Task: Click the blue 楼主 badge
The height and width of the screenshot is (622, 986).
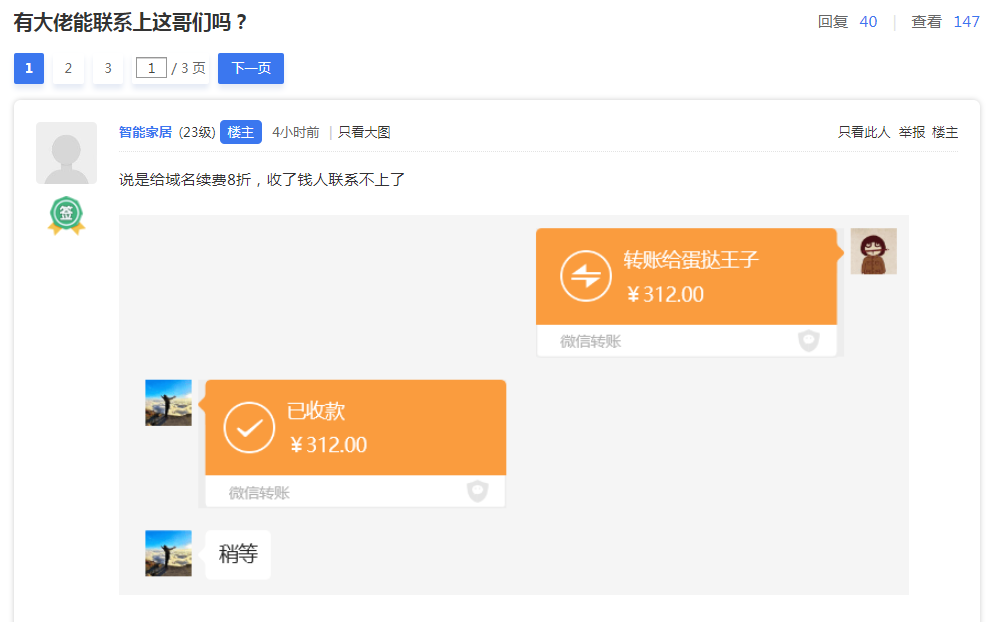Action: point(241,132)
